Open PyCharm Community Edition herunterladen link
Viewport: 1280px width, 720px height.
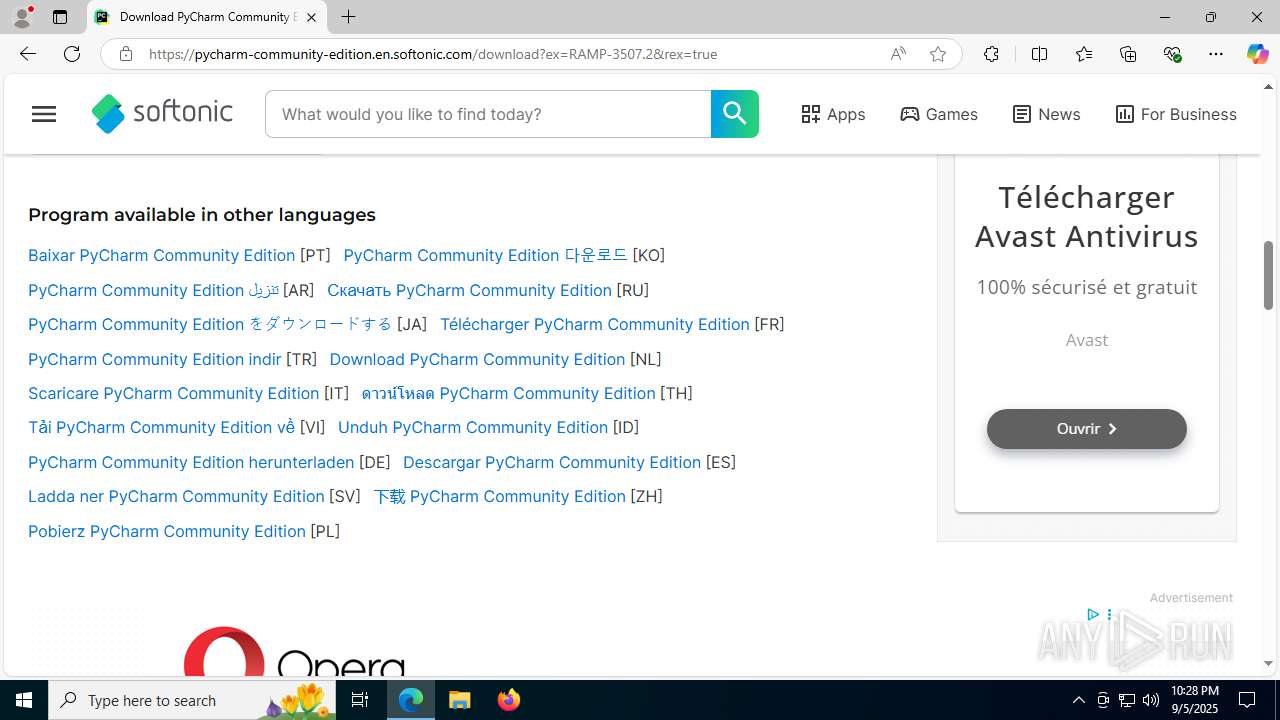pos(191,462)
